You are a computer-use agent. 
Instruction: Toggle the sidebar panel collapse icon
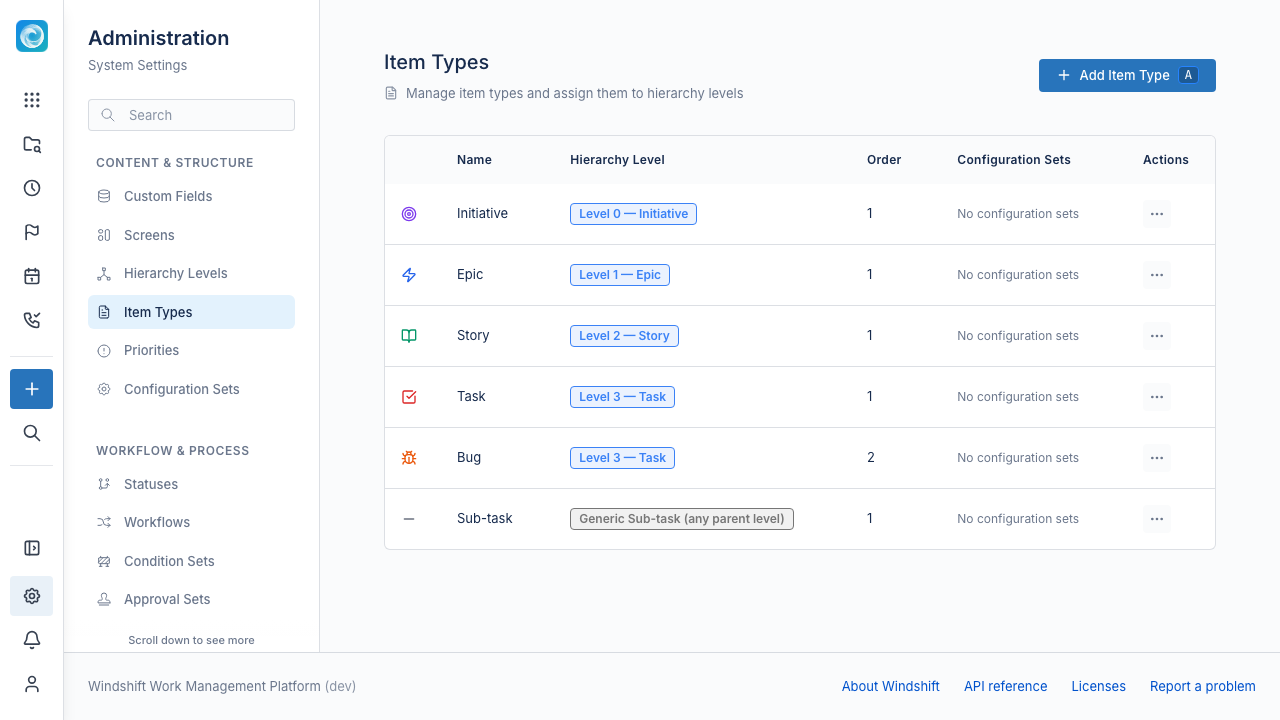coord(32,548)
